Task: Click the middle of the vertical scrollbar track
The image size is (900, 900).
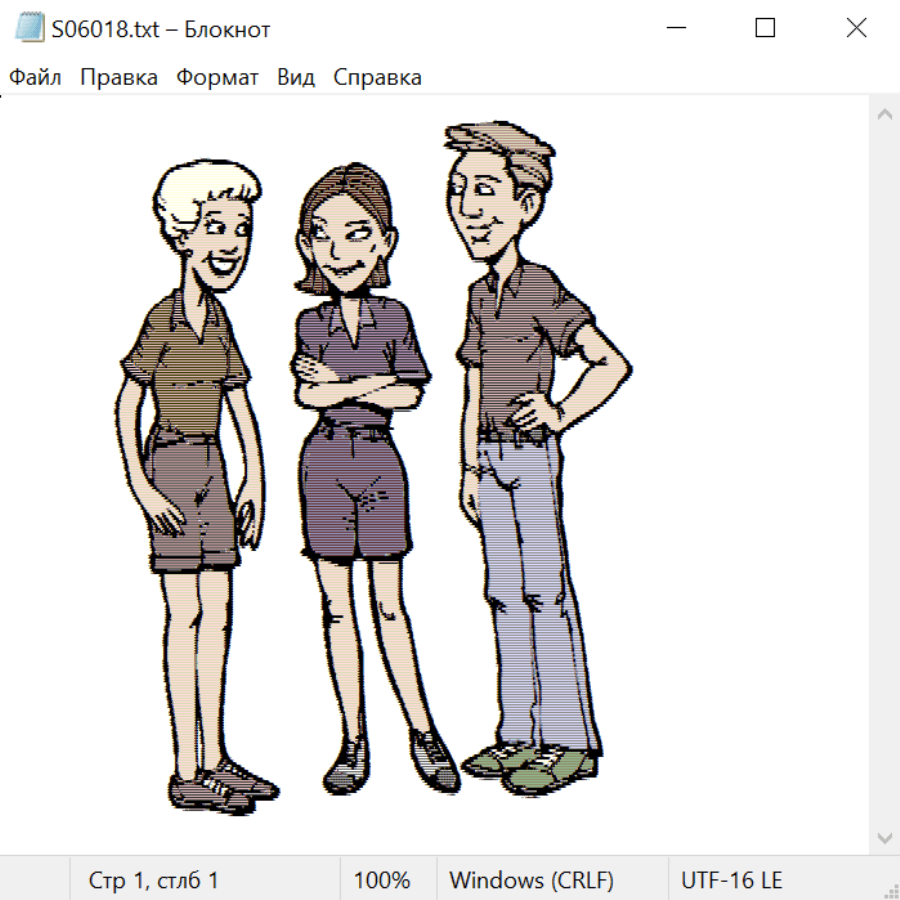Action: [884, 475]
